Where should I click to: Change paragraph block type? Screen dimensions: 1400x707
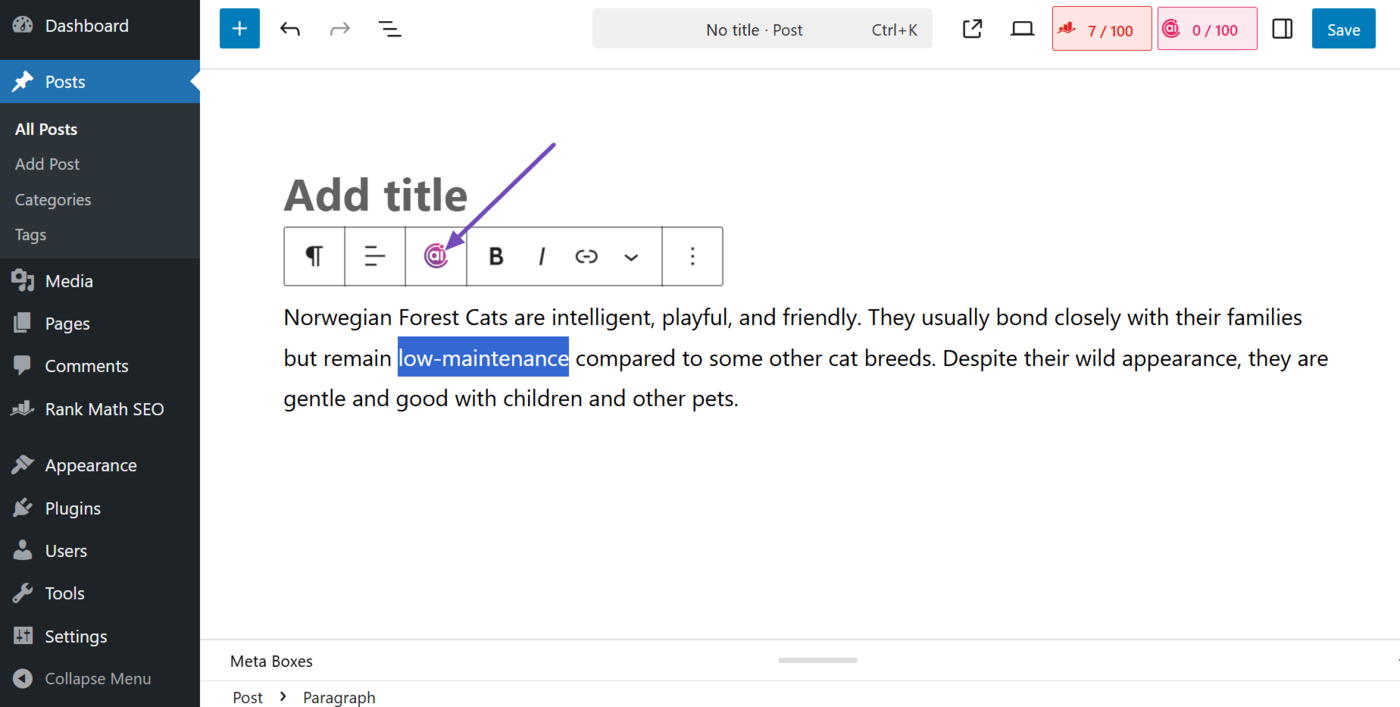click(x=314, y=256)
